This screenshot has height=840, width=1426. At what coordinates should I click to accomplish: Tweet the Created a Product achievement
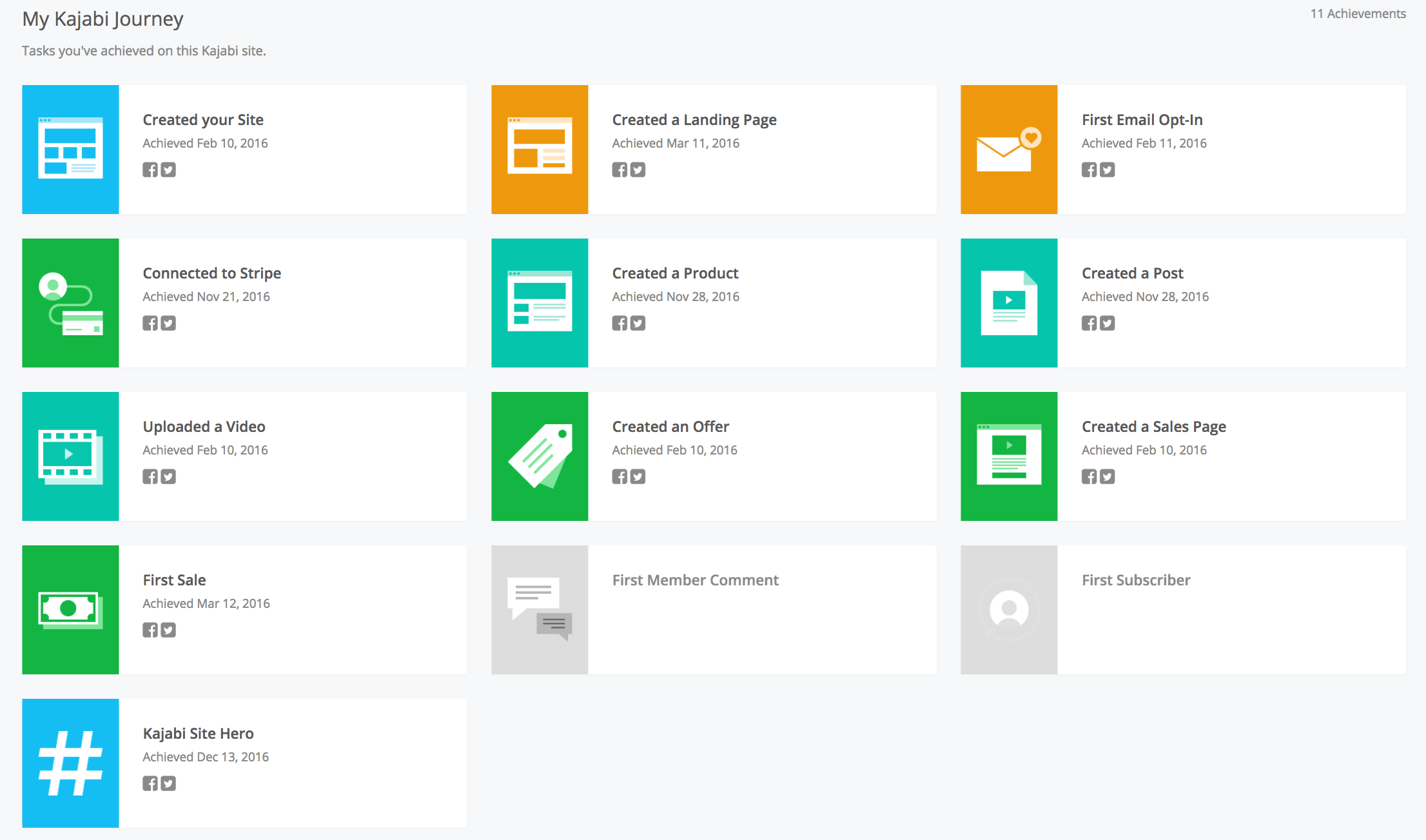pos(638,323)
